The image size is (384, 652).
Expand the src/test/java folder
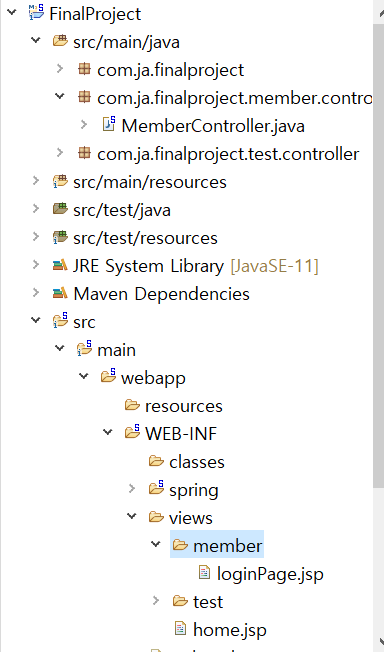pos(36,209)
